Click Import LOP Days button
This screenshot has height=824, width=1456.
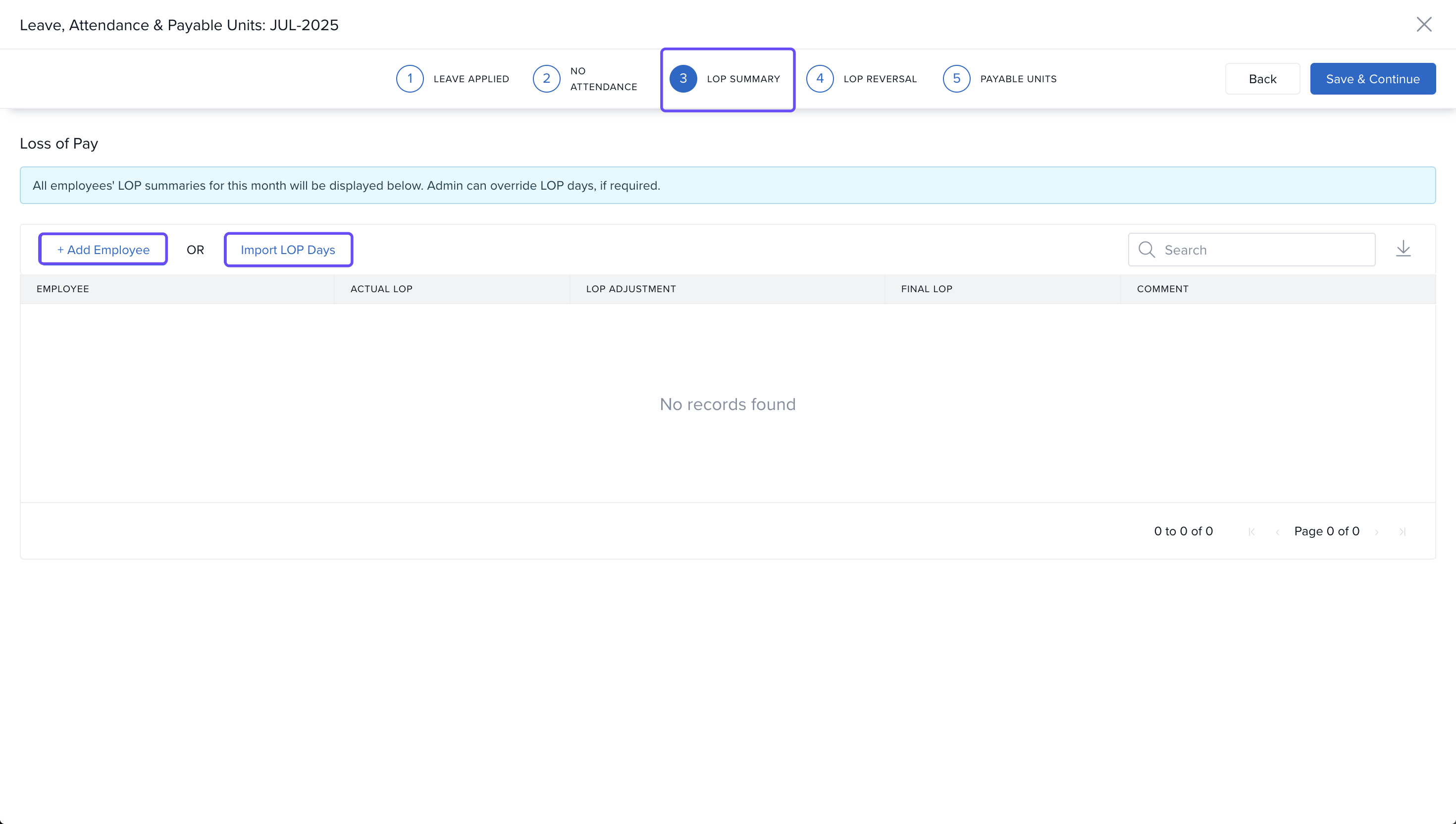click(288, 250)
